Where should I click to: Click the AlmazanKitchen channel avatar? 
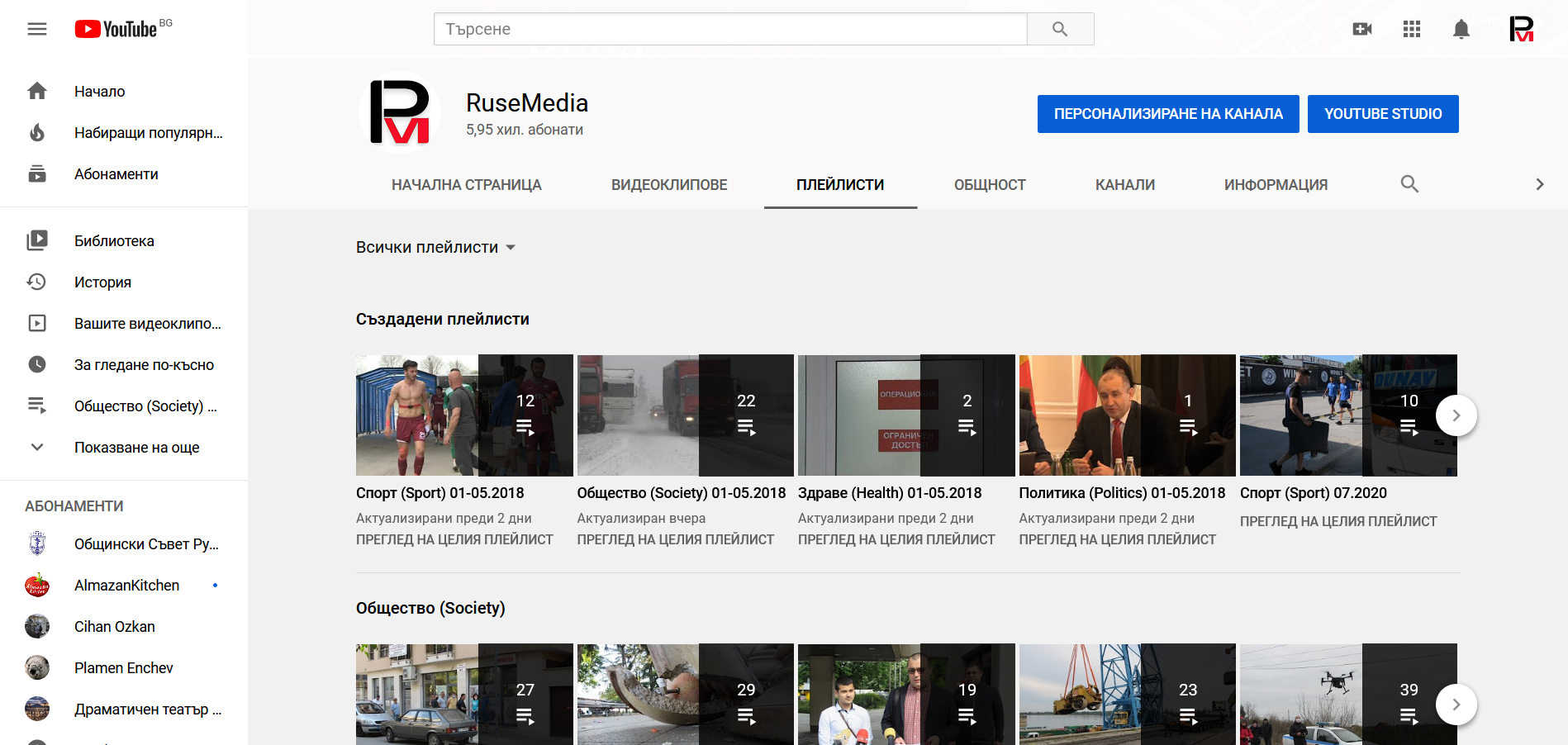37,585
